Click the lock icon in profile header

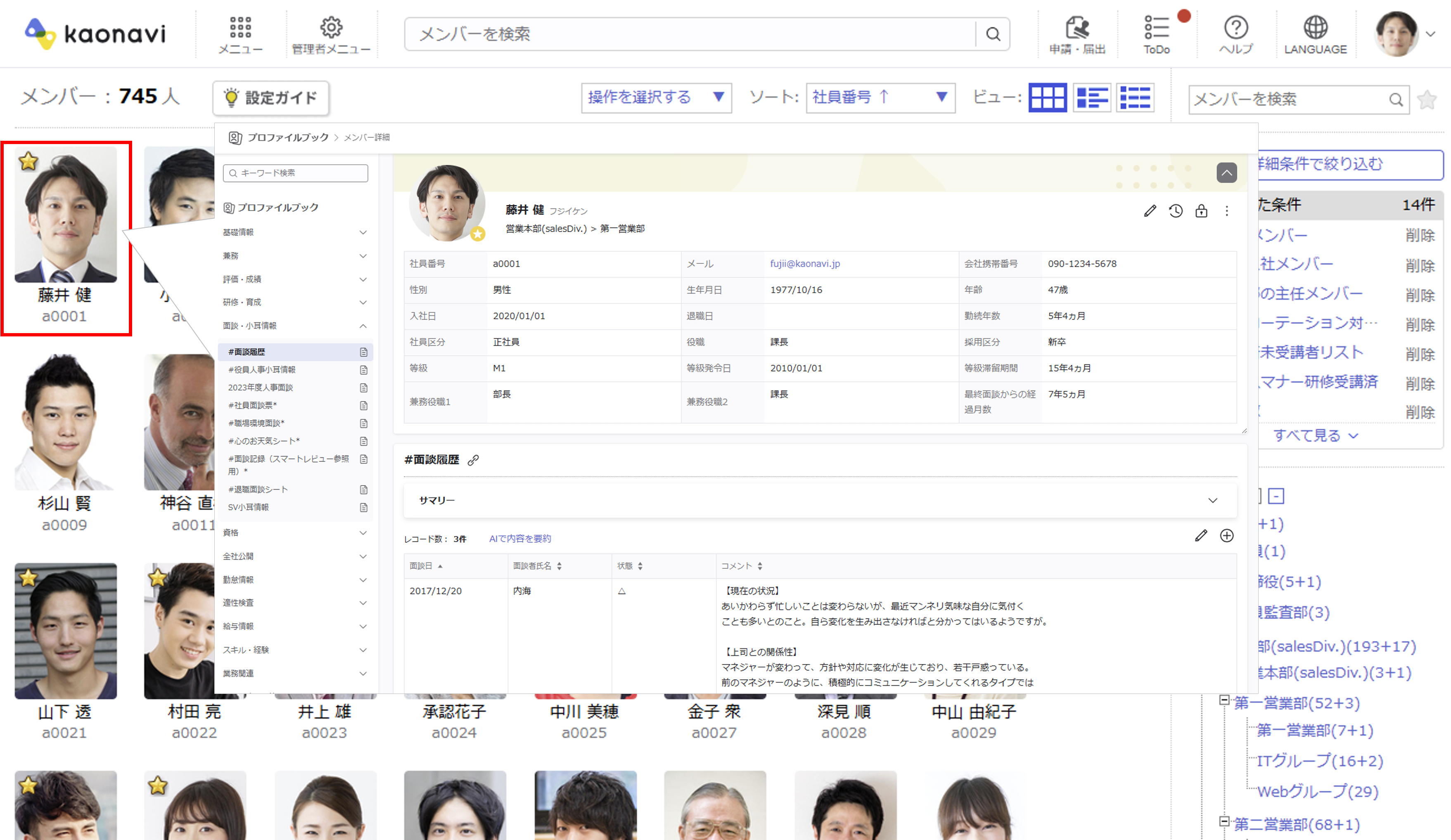(x=1201, y=211)
